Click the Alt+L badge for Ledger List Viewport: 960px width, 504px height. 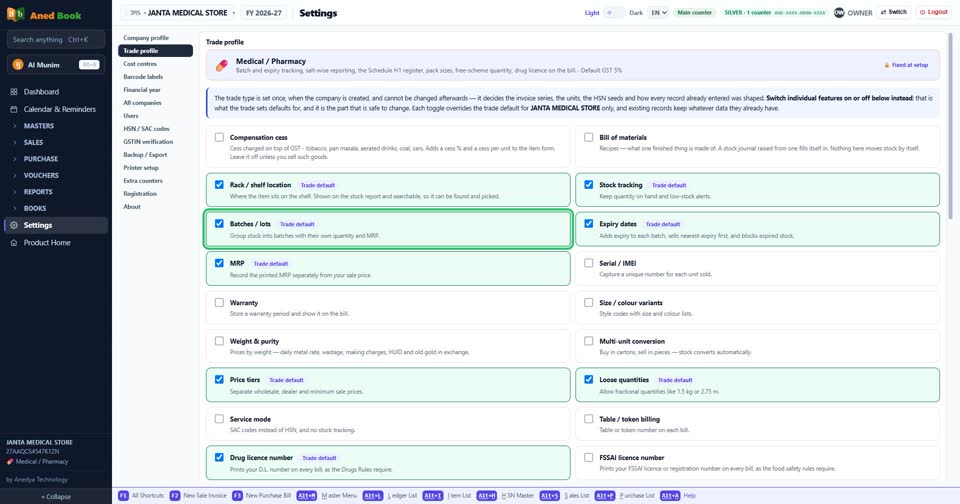(x=372, y=495)
